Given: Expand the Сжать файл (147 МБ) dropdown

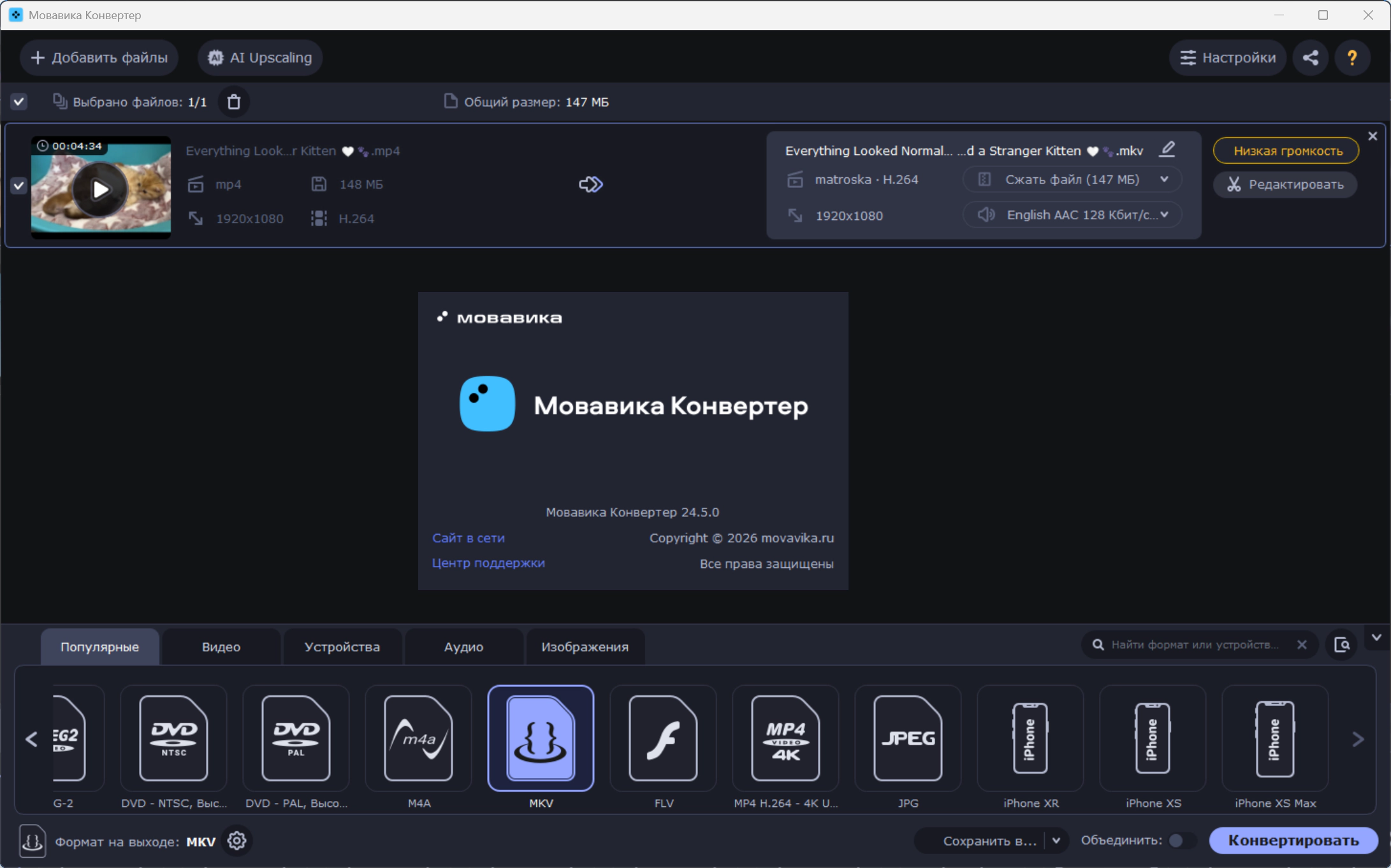Looking at the screenshot, I should pos(1072,180).
